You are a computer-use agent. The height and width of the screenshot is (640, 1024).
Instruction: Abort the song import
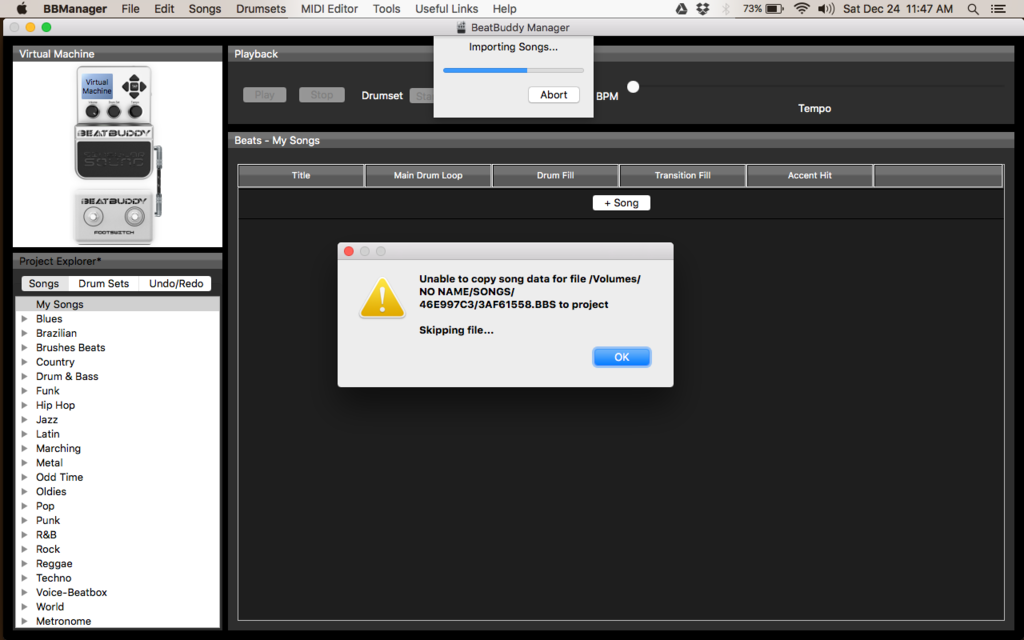point(554,95)
